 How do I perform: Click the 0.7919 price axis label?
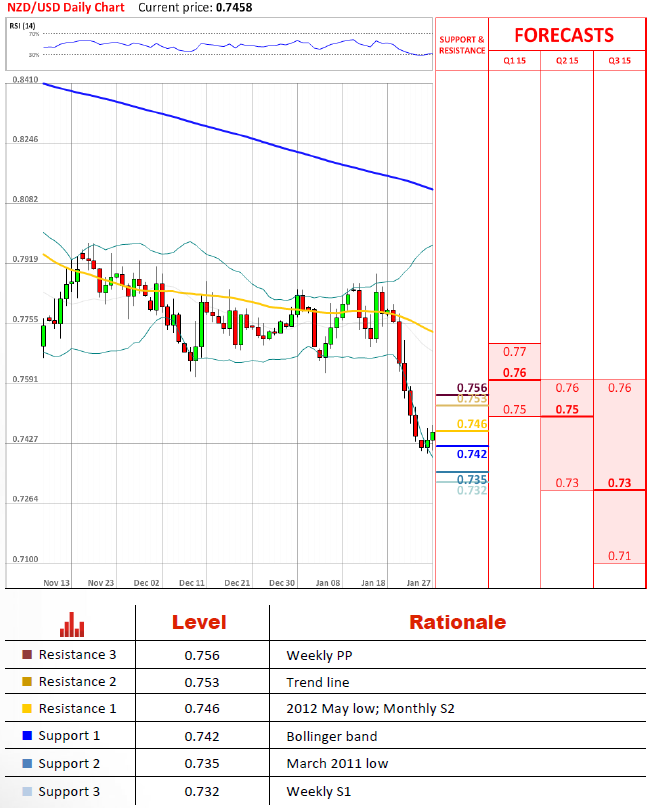pos(25,259)
